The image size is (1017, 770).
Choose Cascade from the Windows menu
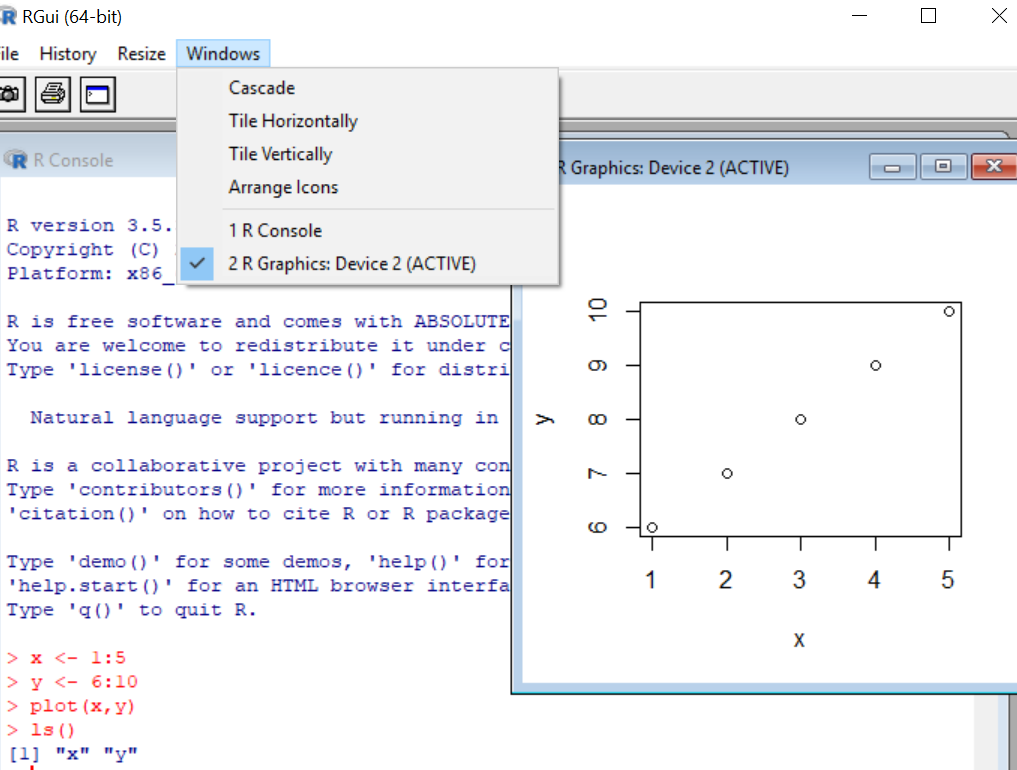pyautogui.click(x=368, y=88)
